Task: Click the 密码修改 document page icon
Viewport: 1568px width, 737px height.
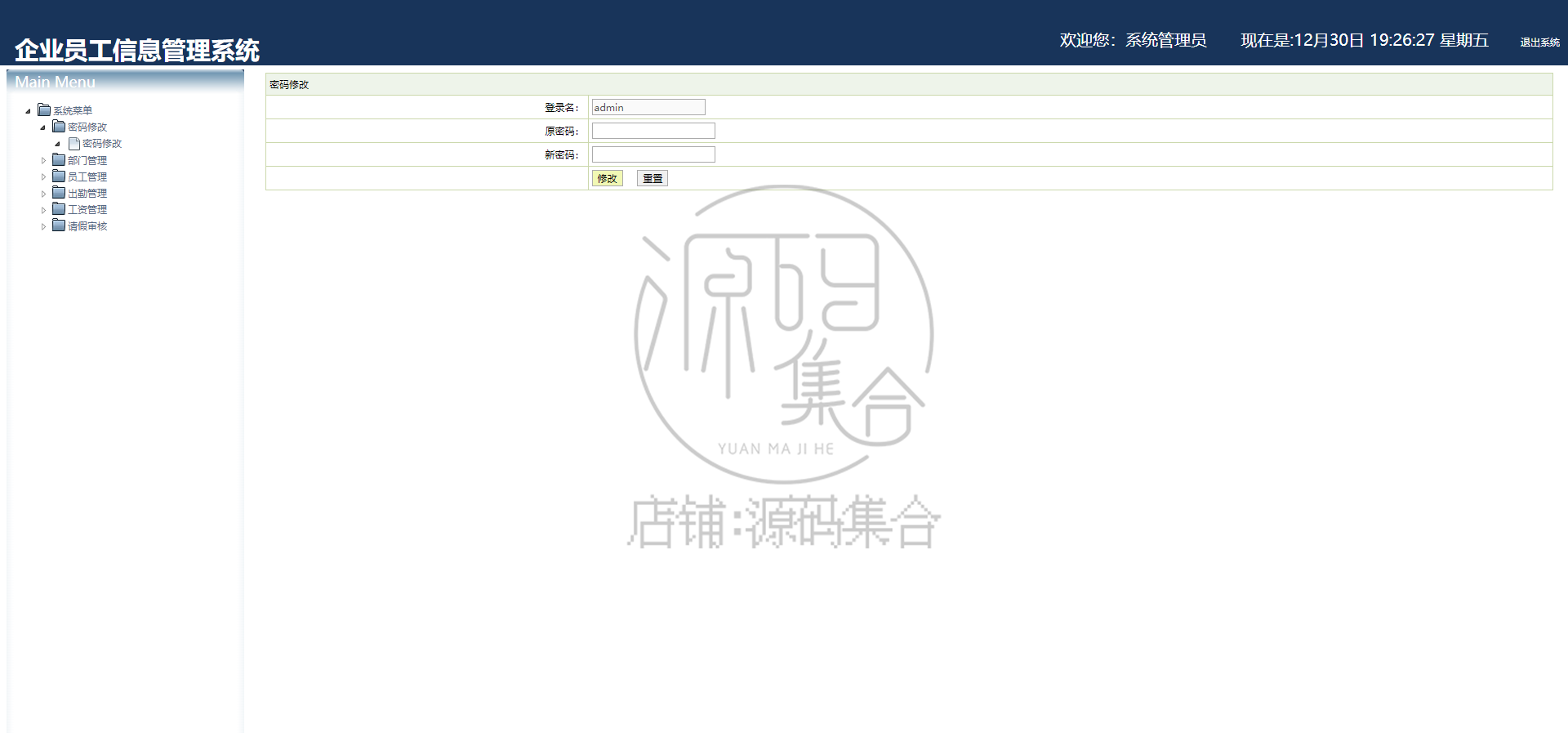Action: [73, 143]
